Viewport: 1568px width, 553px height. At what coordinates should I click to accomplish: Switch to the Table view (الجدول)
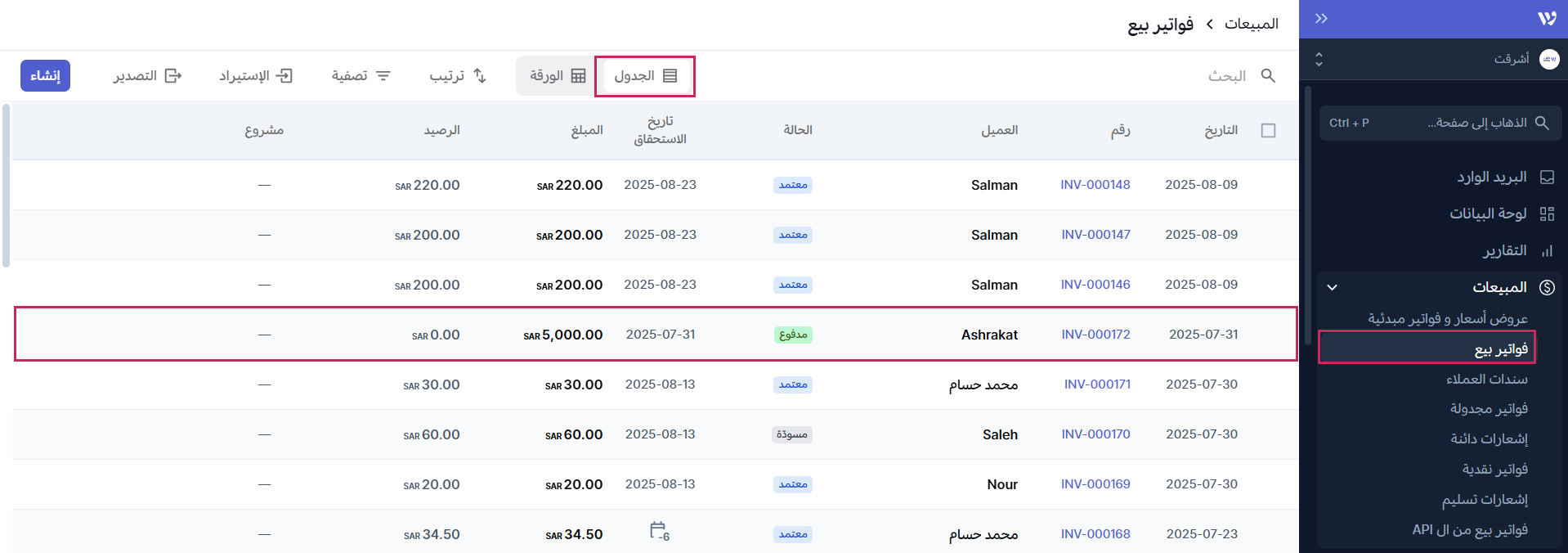point(645,76)
